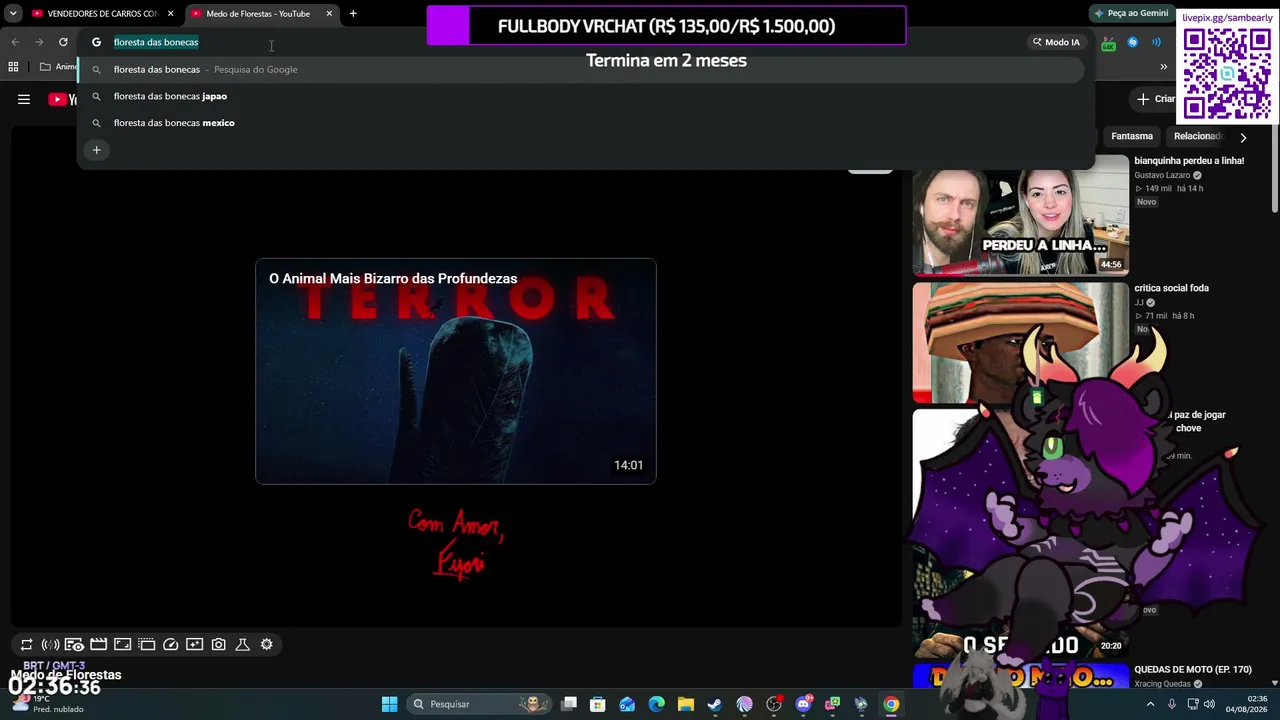Select the 'Fantasma' filter chip
1280x720 pixels.
tap(1132, 136)
